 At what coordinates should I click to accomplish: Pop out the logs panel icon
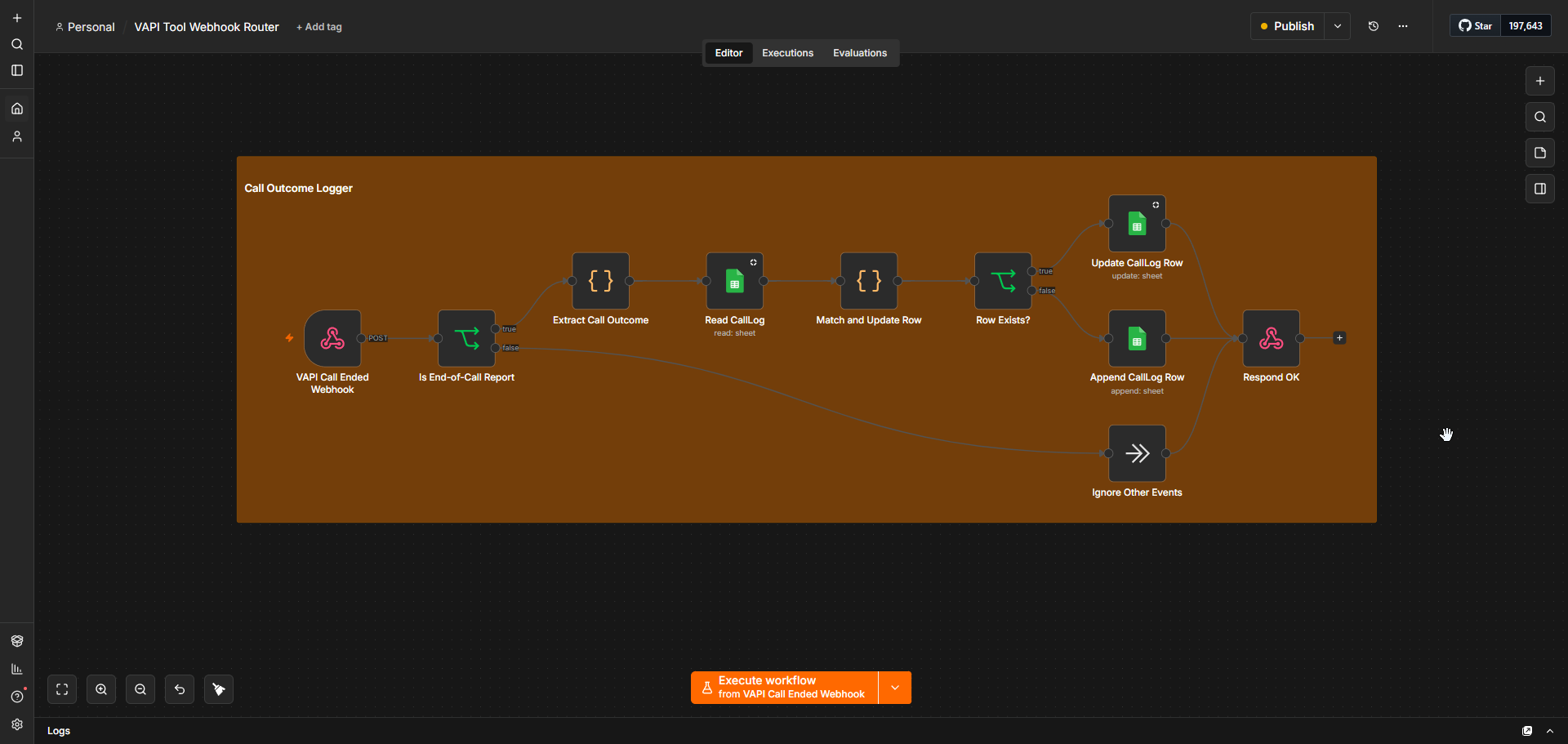1527,731
